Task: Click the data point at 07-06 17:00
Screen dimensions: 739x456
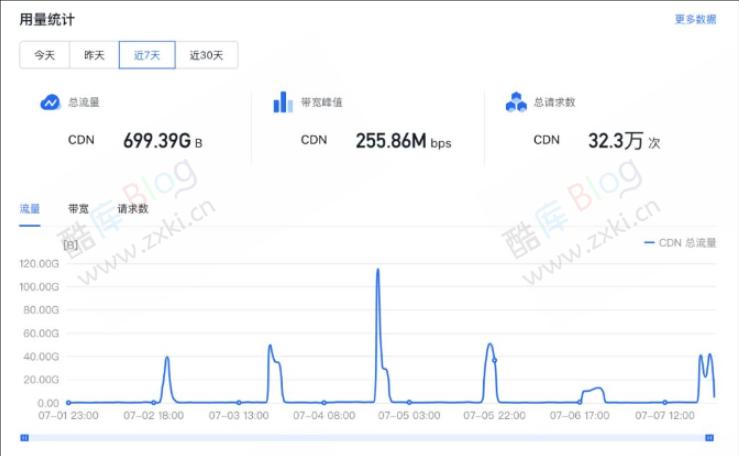Action: pos(580,402)
